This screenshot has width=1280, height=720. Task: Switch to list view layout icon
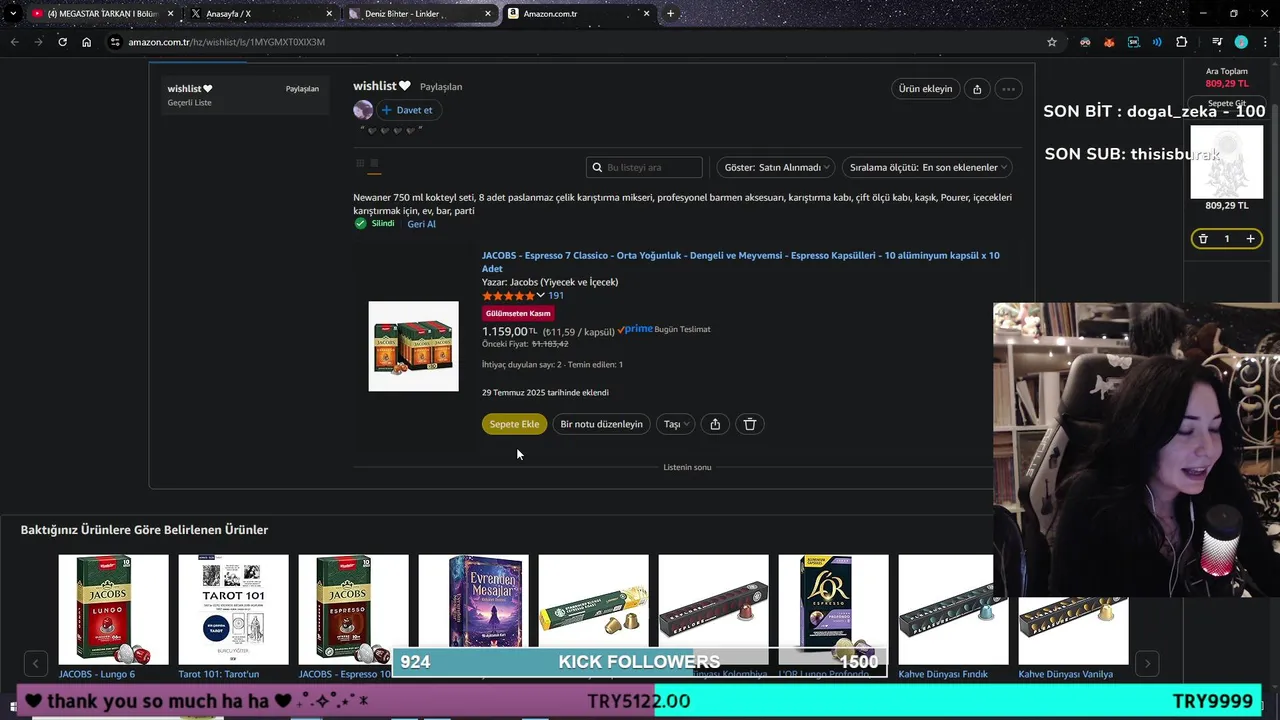click(x=374, y=163)
